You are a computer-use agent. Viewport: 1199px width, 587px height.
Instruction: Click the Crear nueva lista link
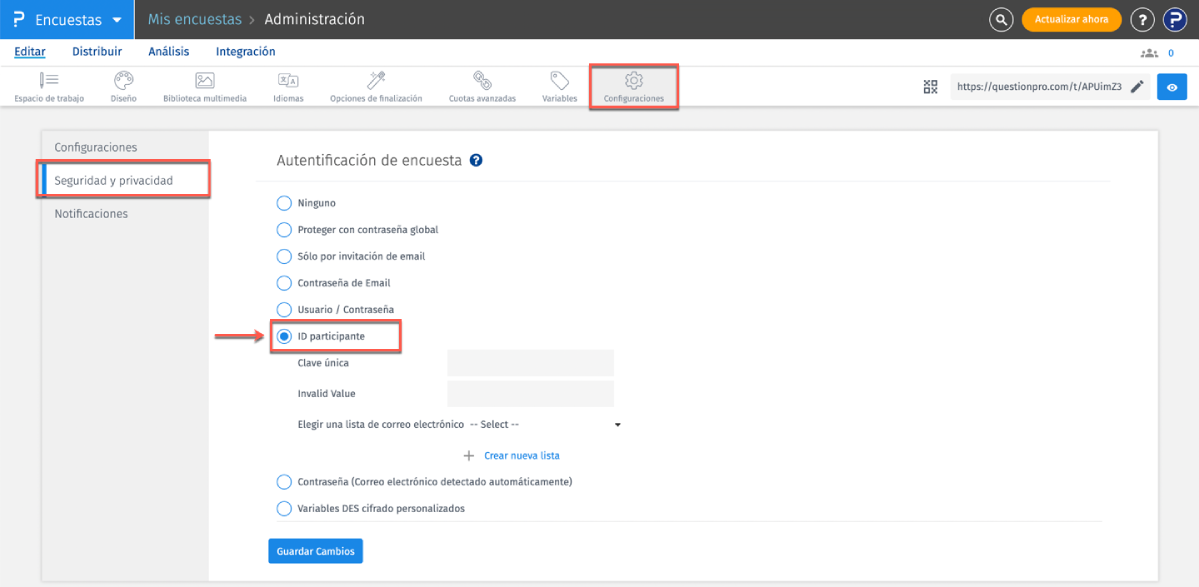click(x=521, y=456)
